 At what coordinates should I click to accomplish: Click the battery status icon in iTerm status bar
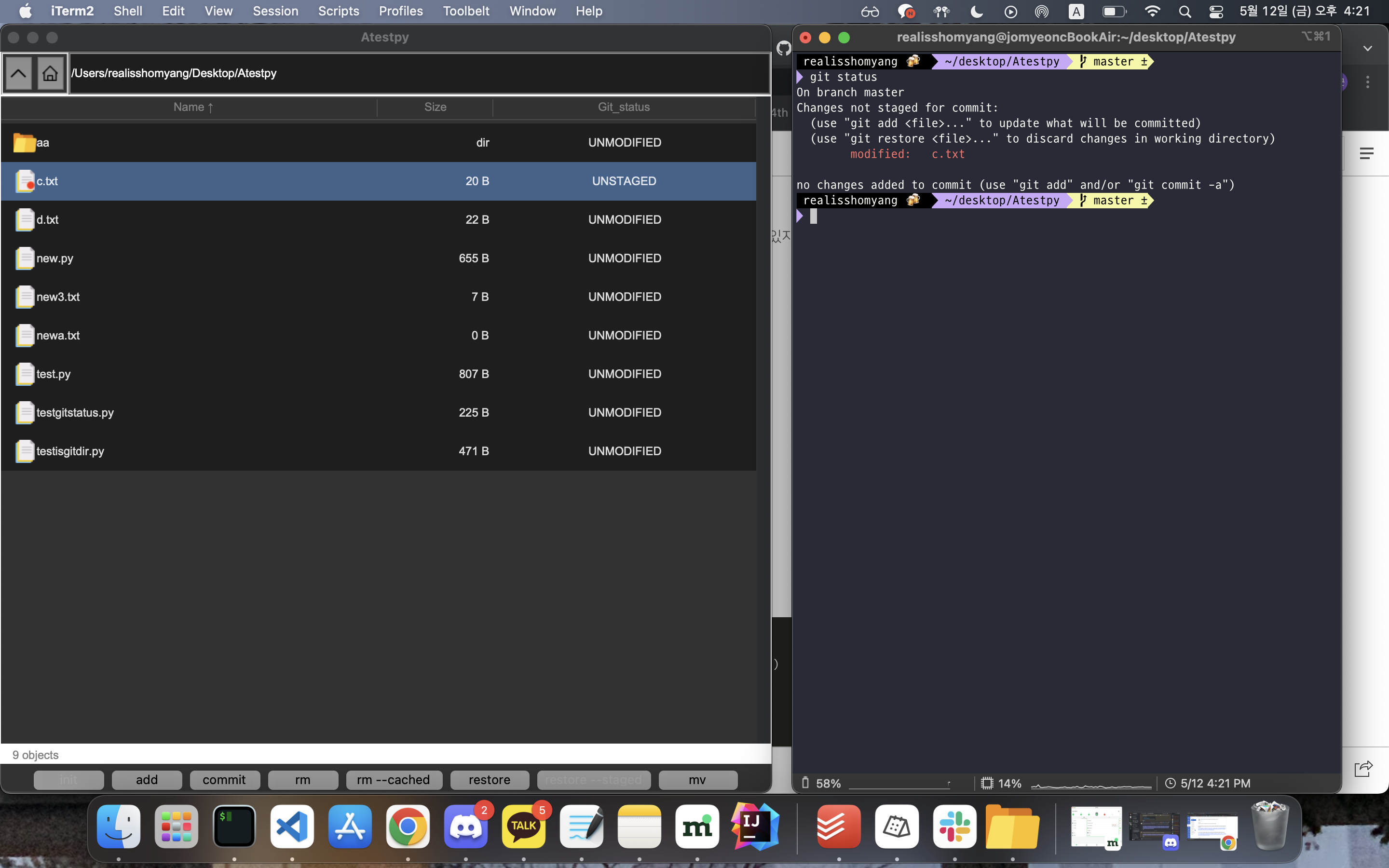(x=806, y=783)
